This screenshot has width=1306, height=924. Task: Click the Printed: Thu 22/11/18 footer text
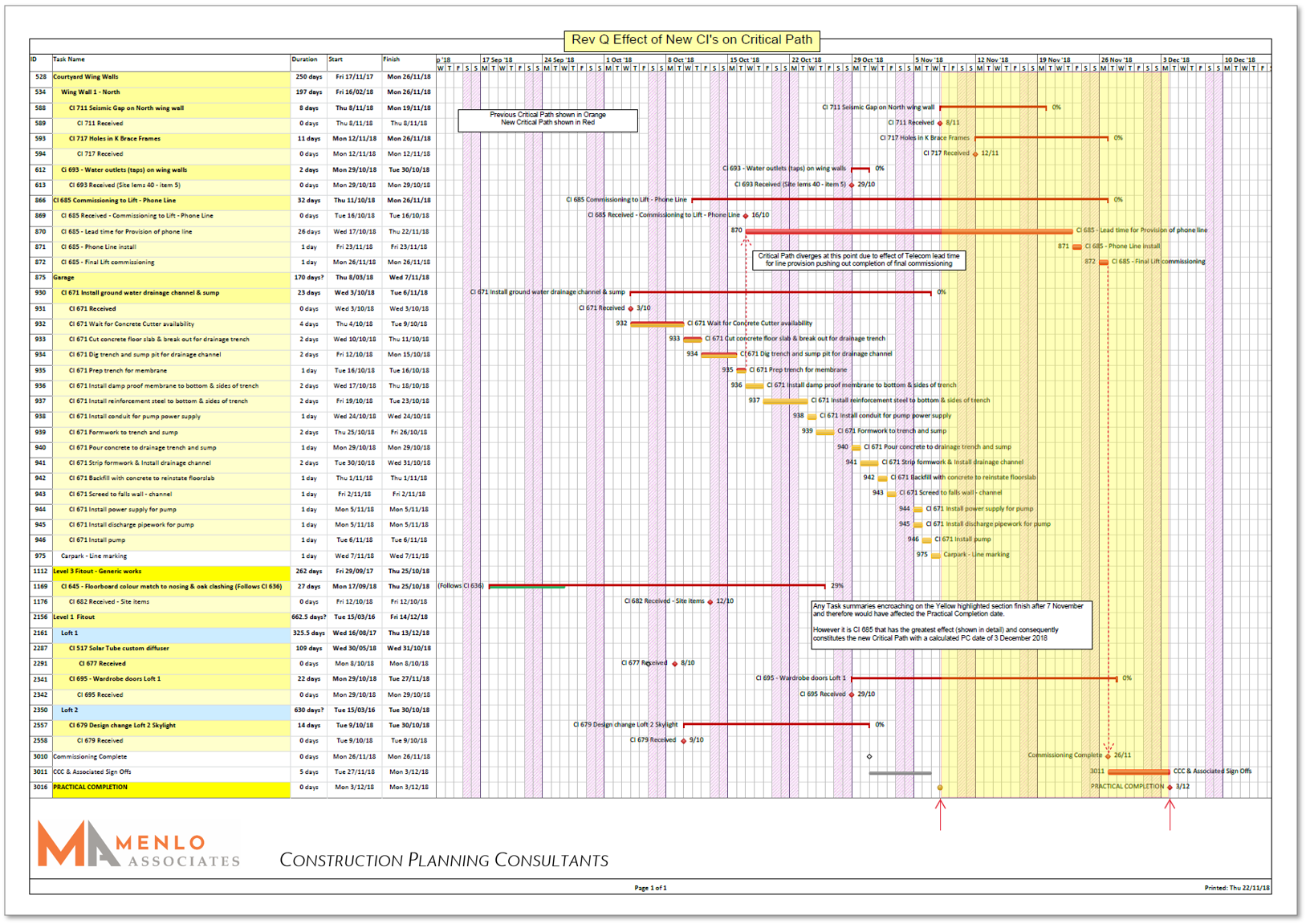[1237, 888]
